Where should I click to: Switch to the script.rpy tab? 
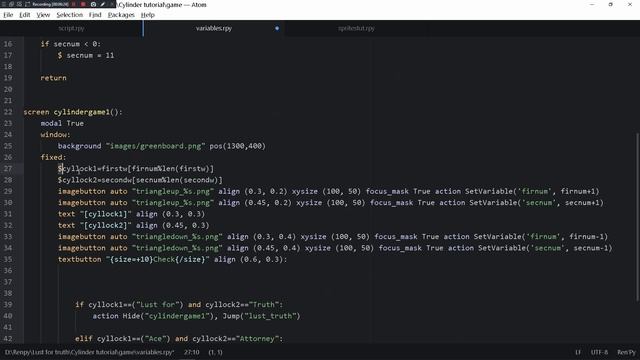(71, 28)
